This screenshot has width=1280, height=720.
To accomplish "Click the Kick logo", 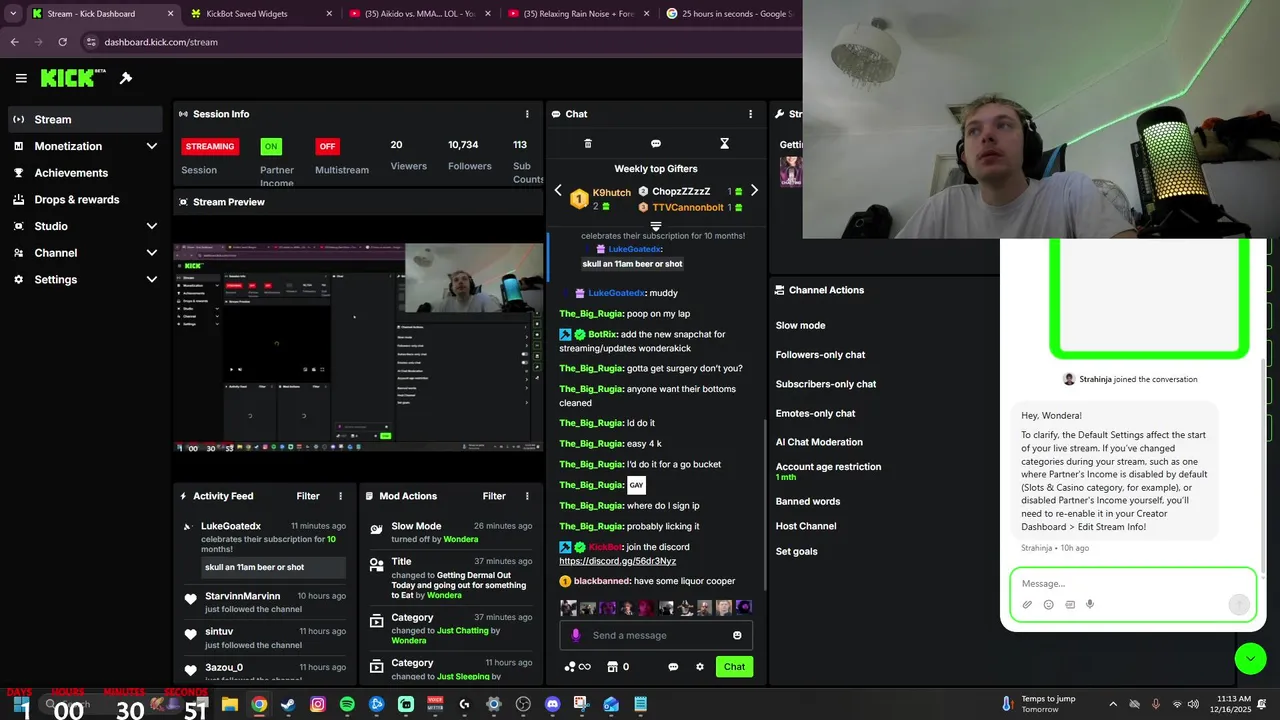I will click(x=72, y=77).
